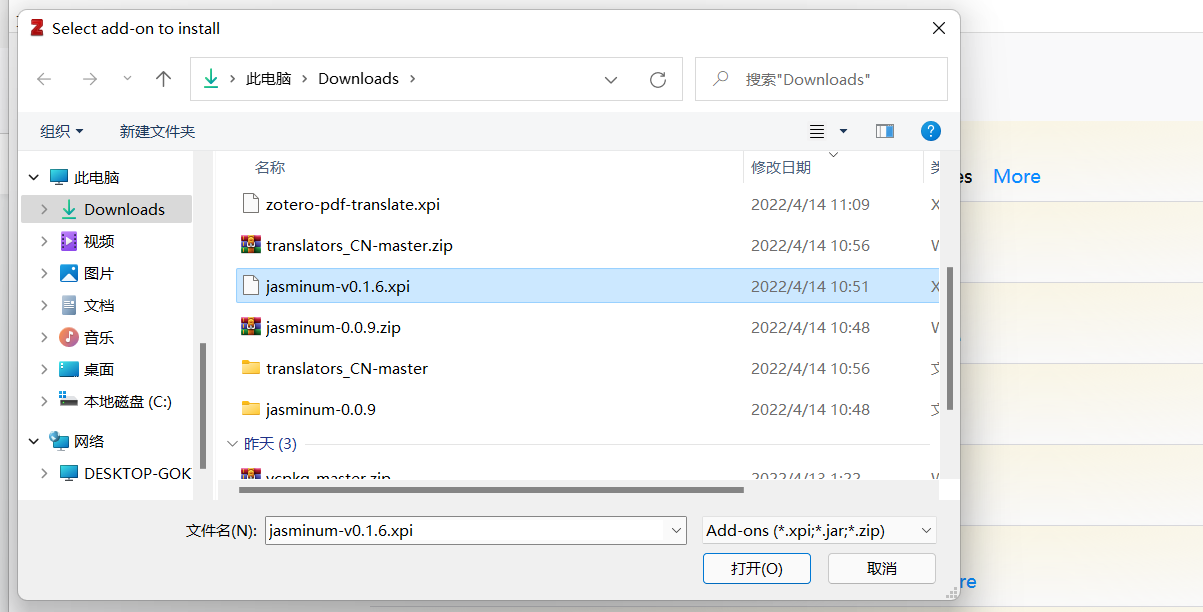Image resolution: width=1203 pixels, height=612 pixels.
Task: Refresh the Downloads folder view
Action: [657, 79]
